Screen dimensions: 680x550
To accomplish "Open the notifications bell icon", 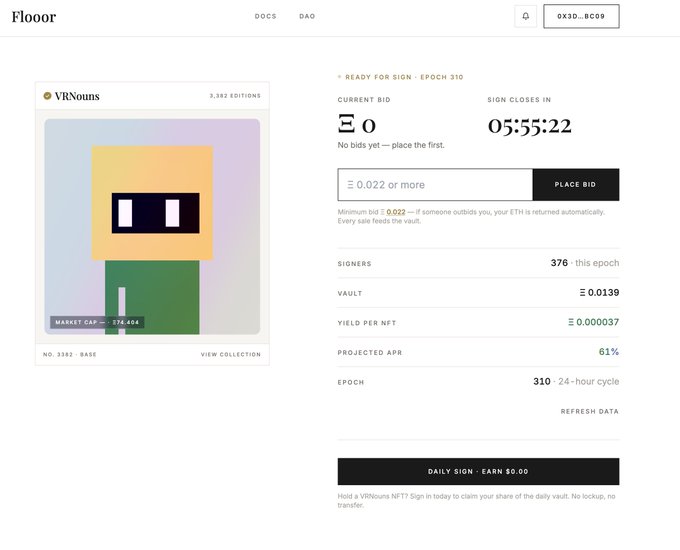I will [525, 16].
